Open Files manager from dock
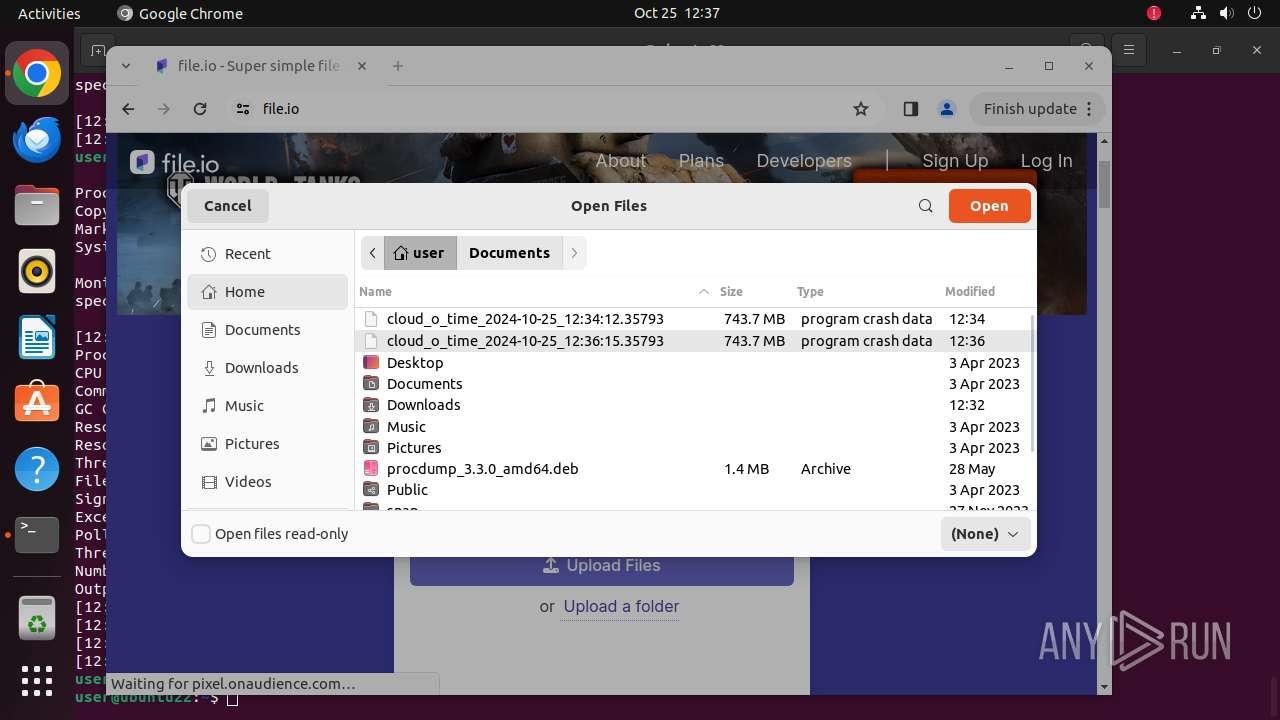The image size is (1280, 720). tap(37, 205)
